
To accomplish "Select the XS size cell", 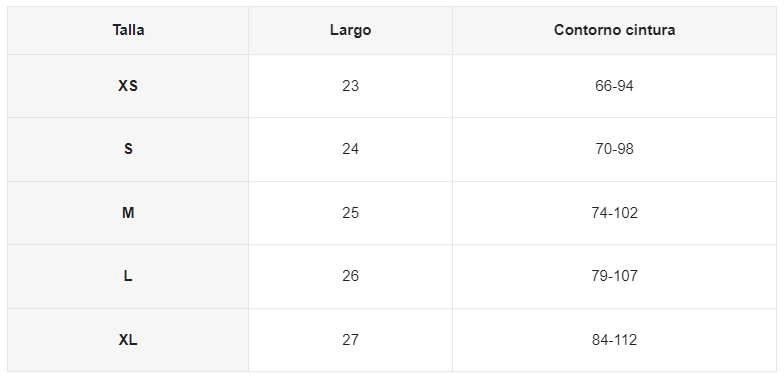I will [x=128, y=86].
